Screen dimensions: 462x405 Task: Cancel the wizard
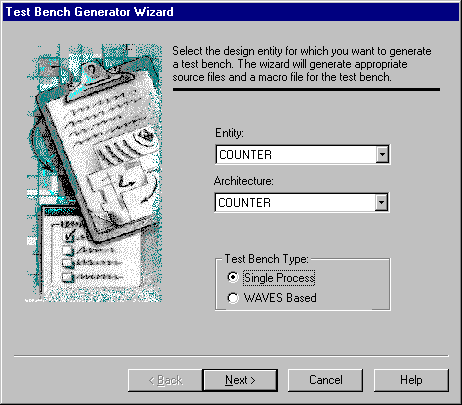(326, 380)
